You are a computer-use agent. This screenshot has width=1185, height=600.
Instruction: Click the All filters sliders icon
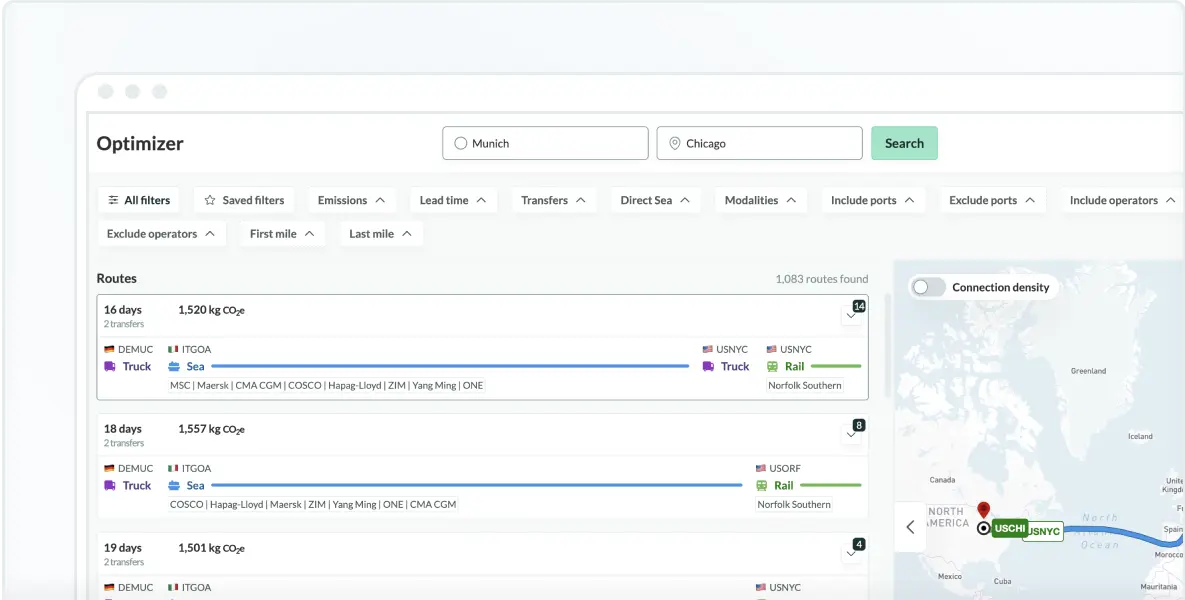click(114, 200)
